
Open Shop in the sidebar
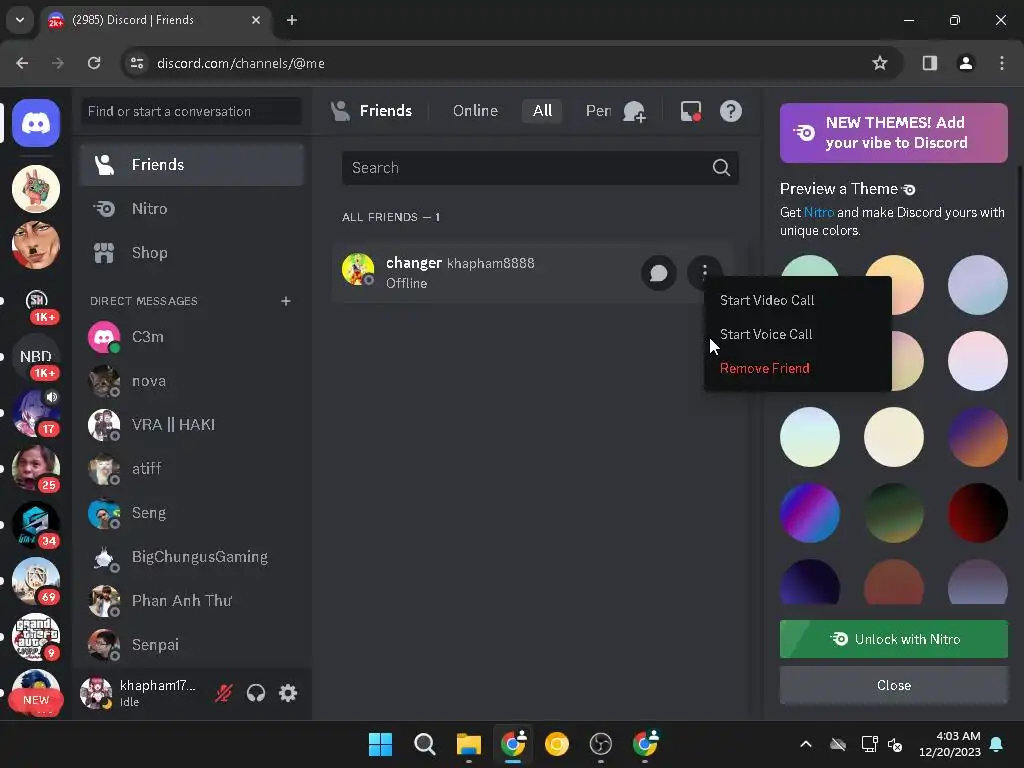pos(192,253)
